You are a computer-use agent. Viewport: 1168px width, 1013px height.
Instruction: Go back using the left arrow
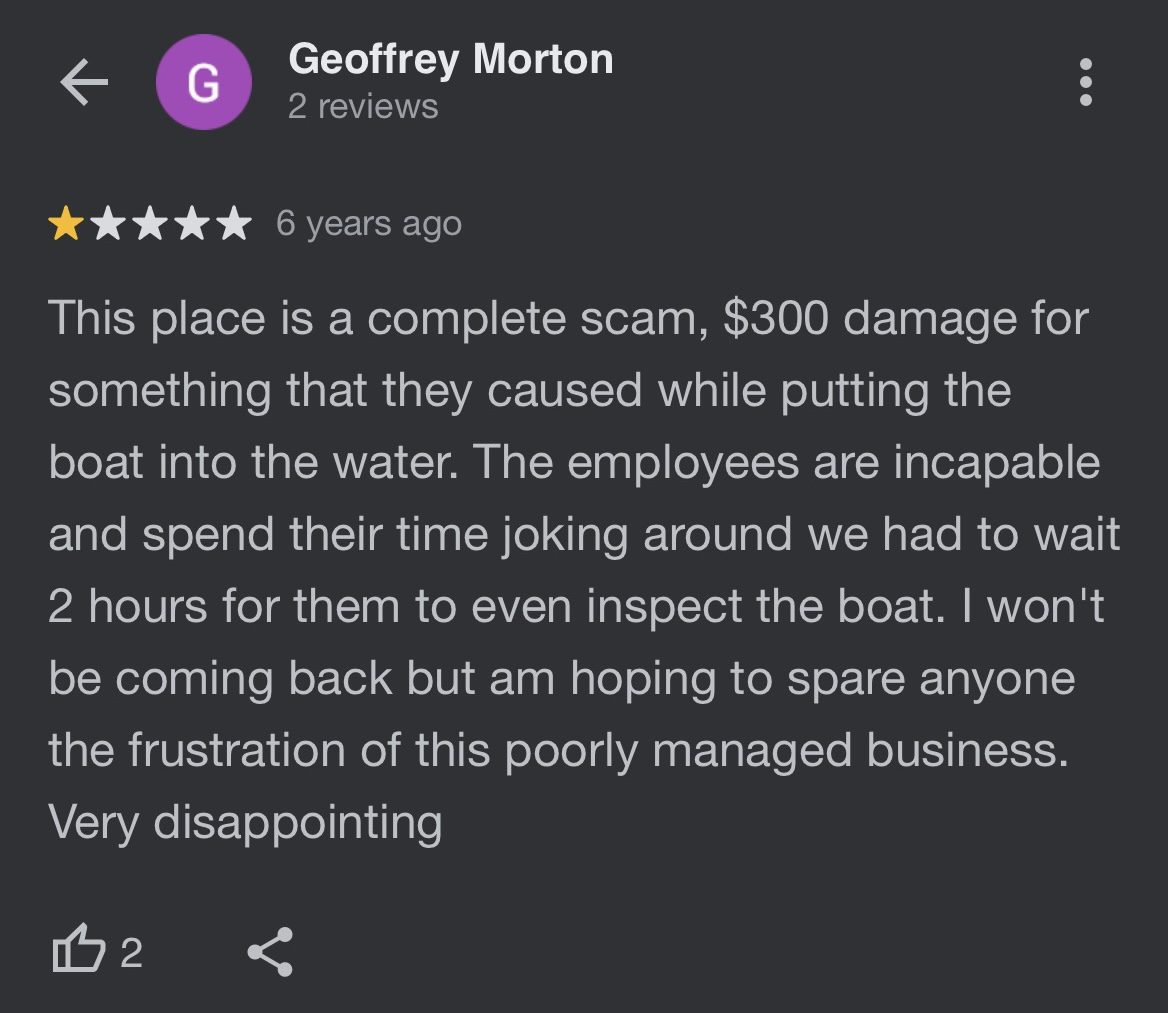coord(84,82)
